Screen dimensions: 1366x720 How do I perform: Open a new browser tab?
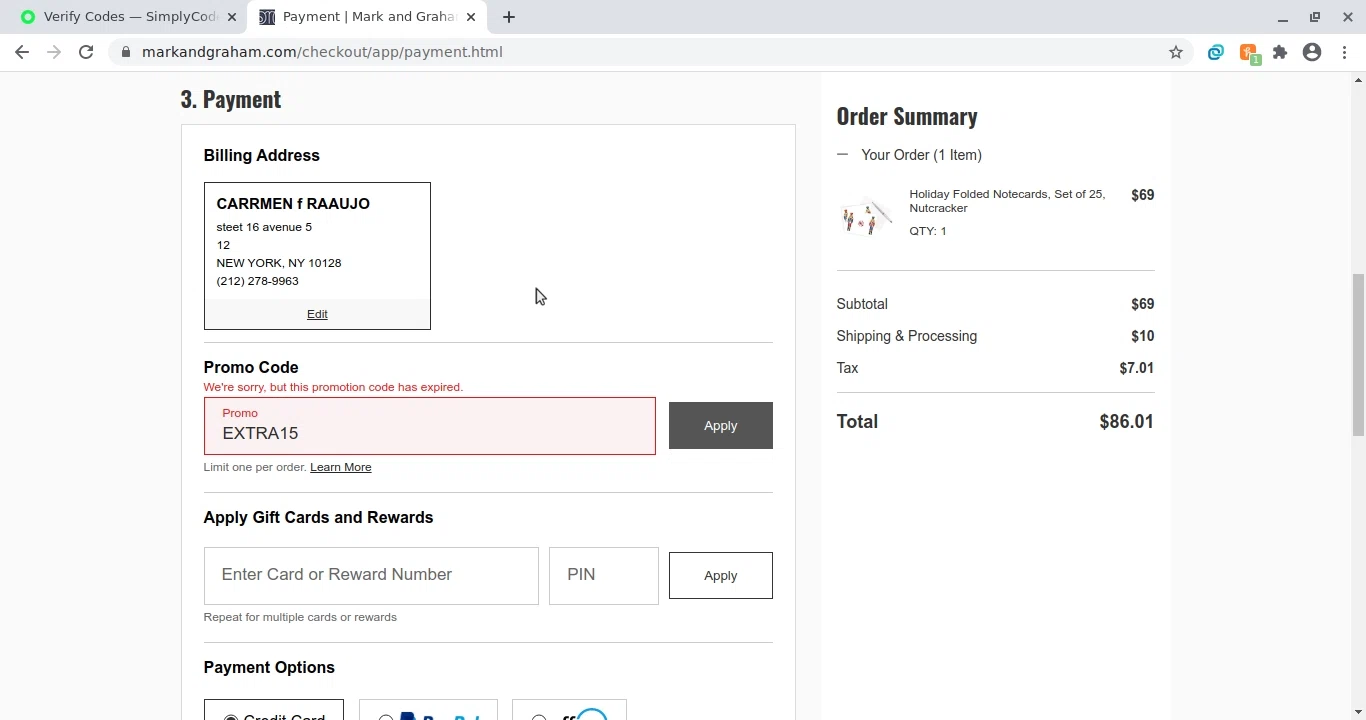[509, 17]
